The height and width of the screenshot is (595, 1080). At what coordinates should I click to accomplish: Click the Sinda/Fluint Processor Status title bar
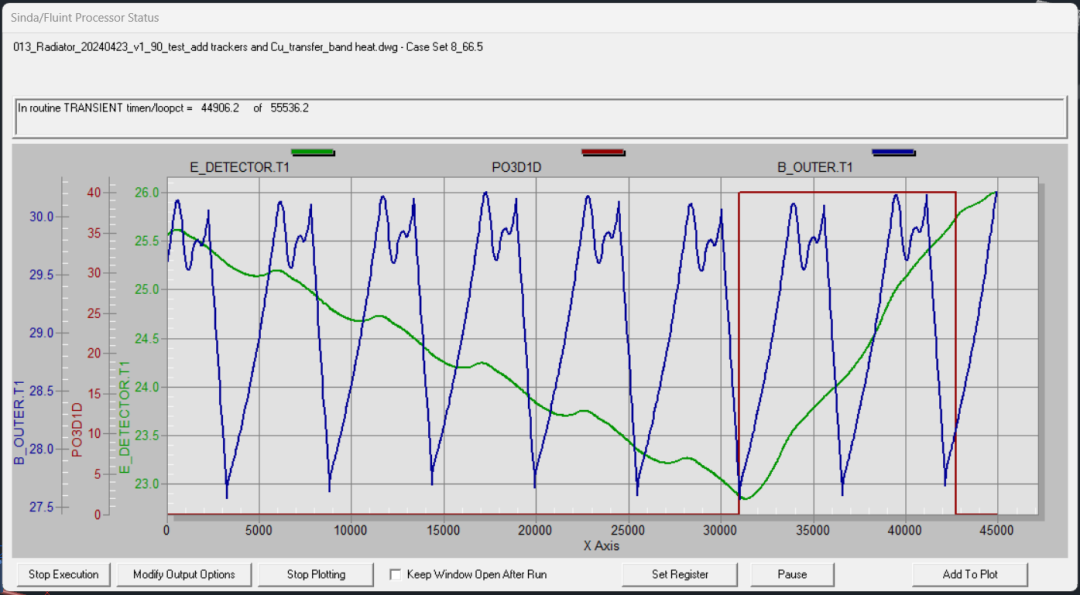click(x=540, y=17)
